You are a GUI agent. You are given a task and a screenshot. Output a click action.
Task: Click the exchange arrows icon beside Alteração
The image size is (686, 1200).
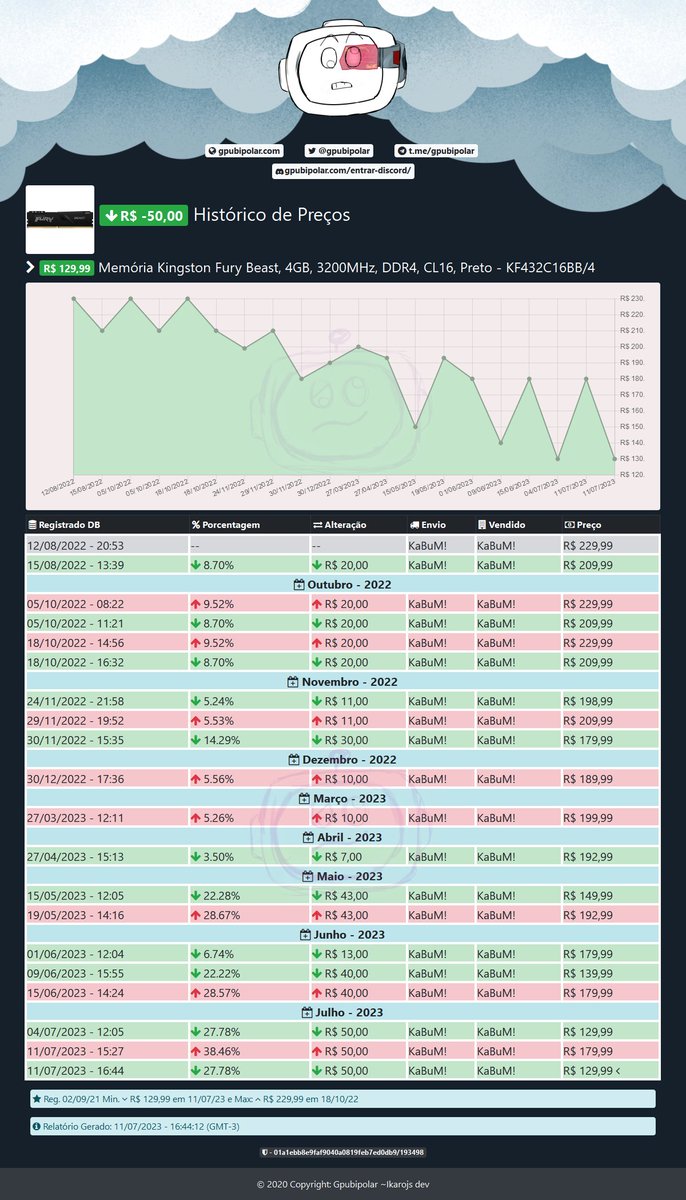(x=317, y=524)
